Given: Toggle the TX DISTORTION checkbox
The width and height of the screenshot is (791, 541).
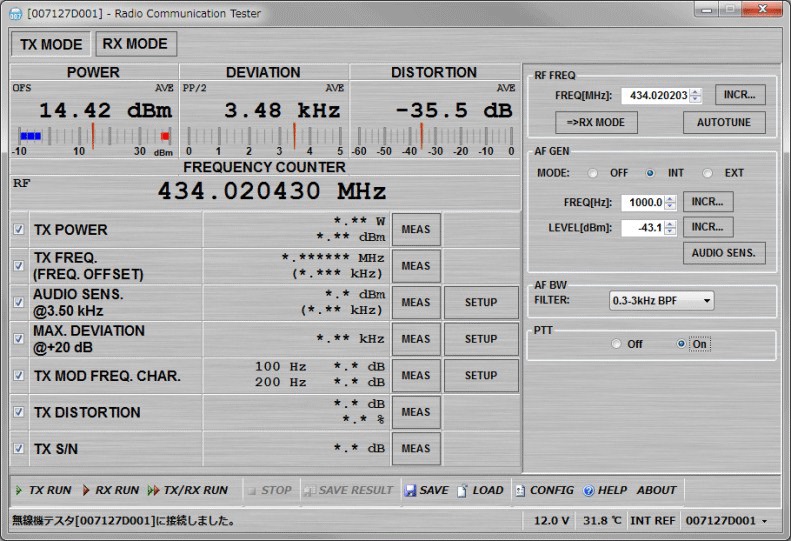Looking at the screenshot, I should click(19, 412).
